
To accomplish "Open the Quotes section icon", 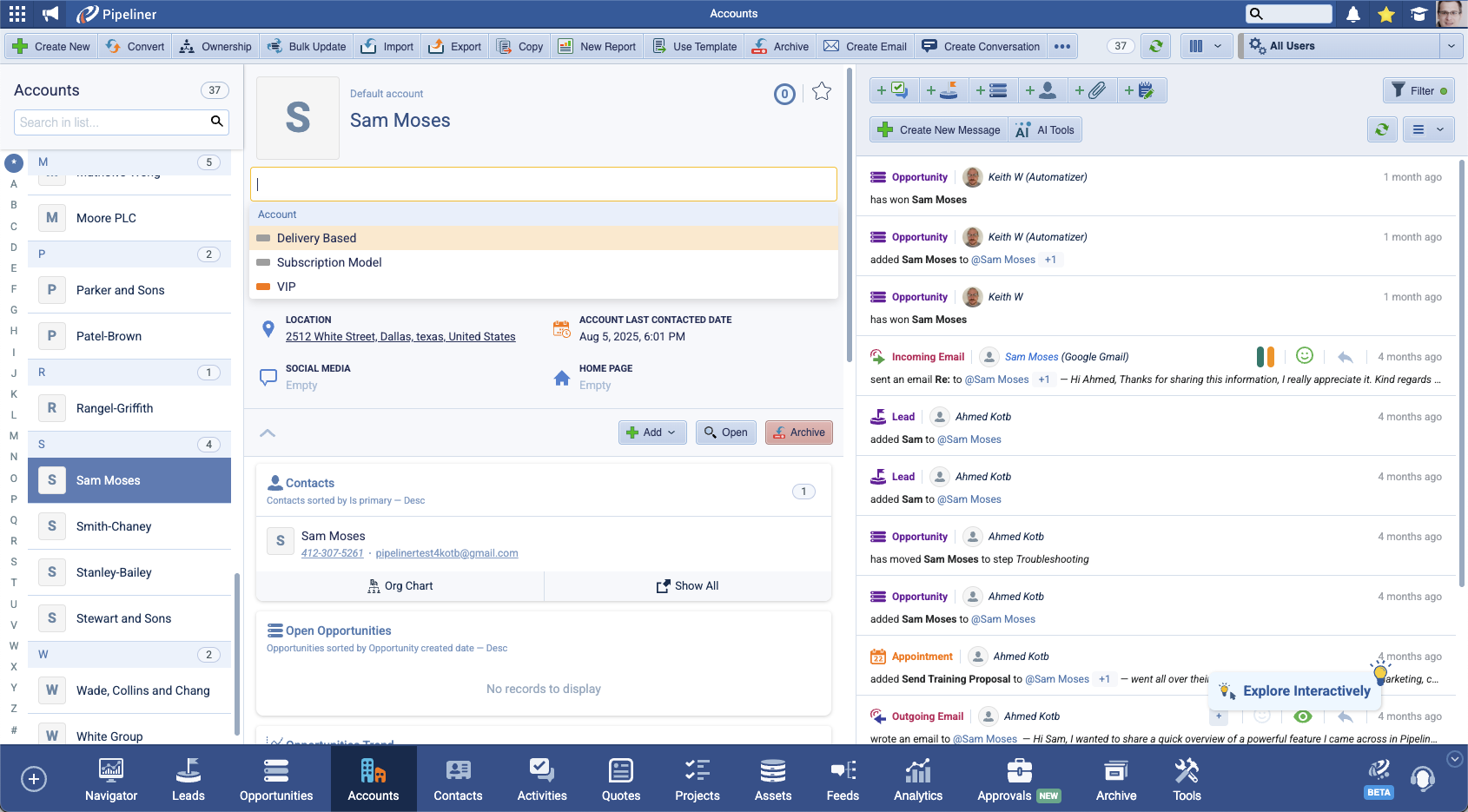I will point(621,779).
